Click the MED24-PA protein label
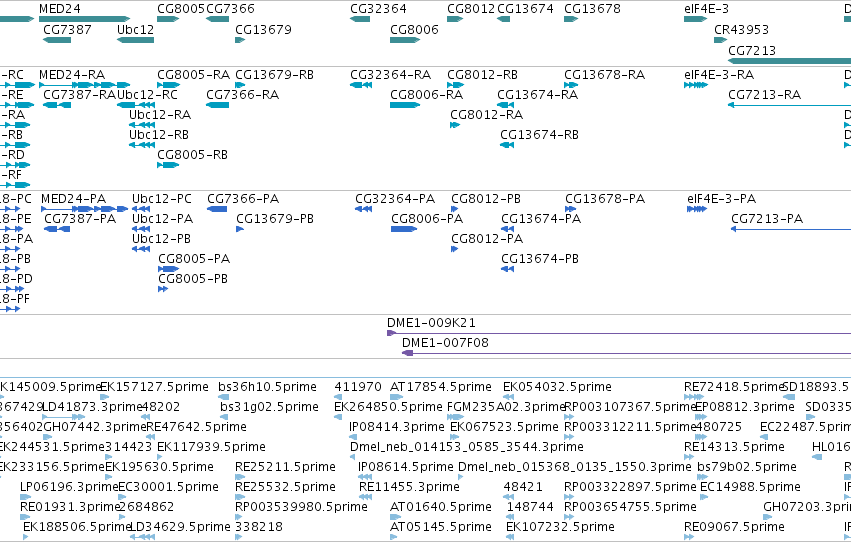The image size is (851, 542). [74, 199]
